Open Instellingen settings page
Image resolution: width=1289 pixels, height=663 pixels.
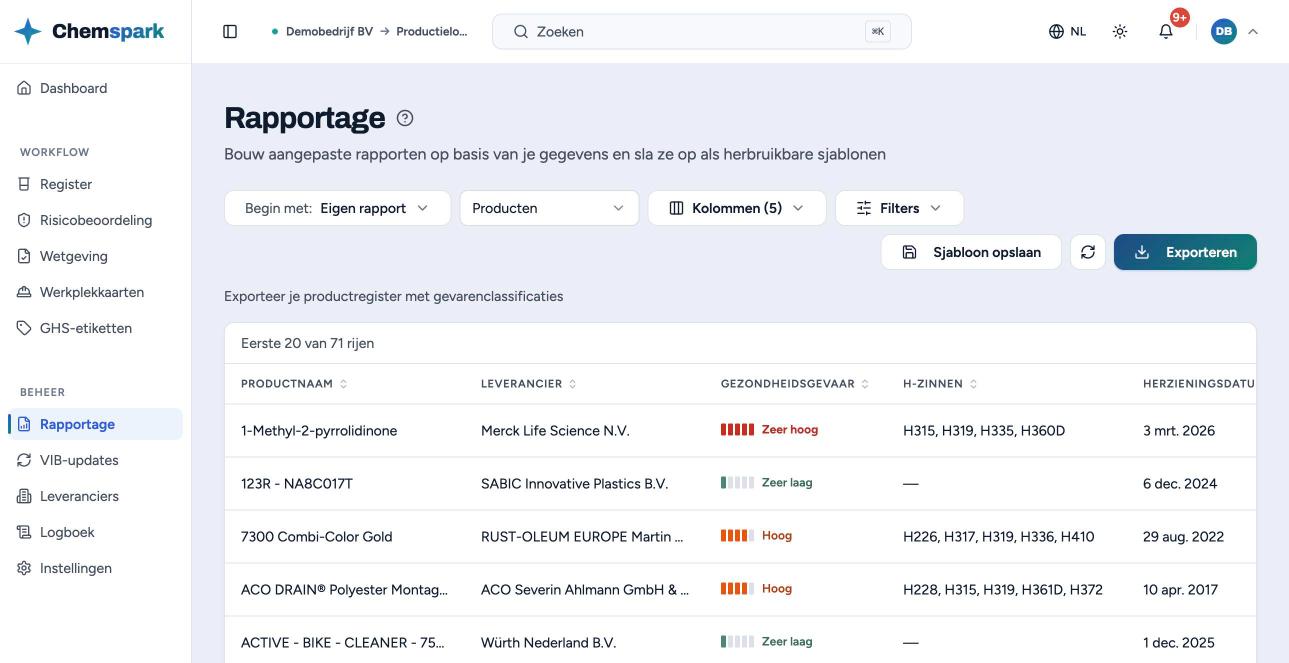tap(95, 568)
